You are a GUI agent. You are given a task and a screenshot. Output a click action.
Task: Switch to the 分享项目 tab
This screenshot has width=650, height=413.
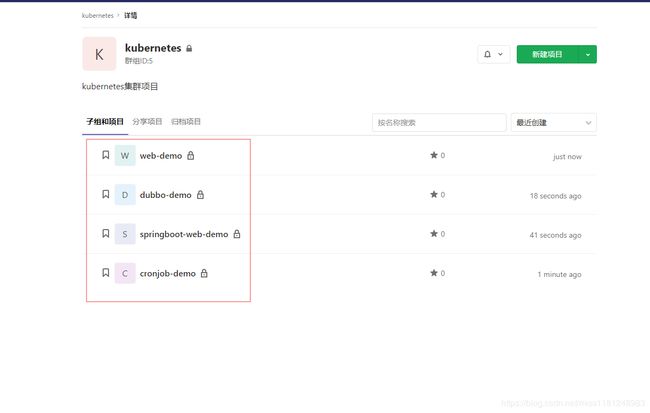tap(147, 121)
